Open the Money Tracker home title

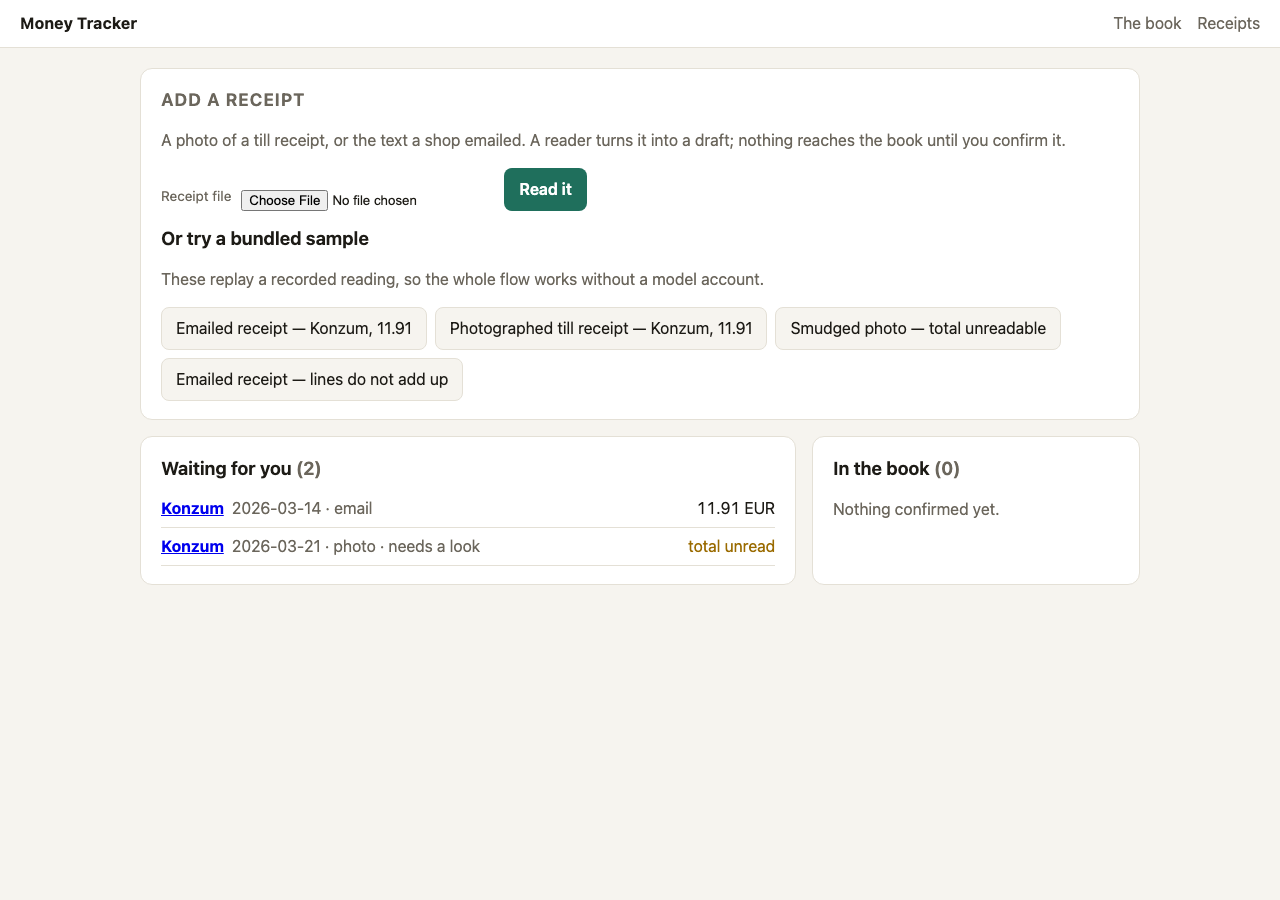tap(78, 23)
